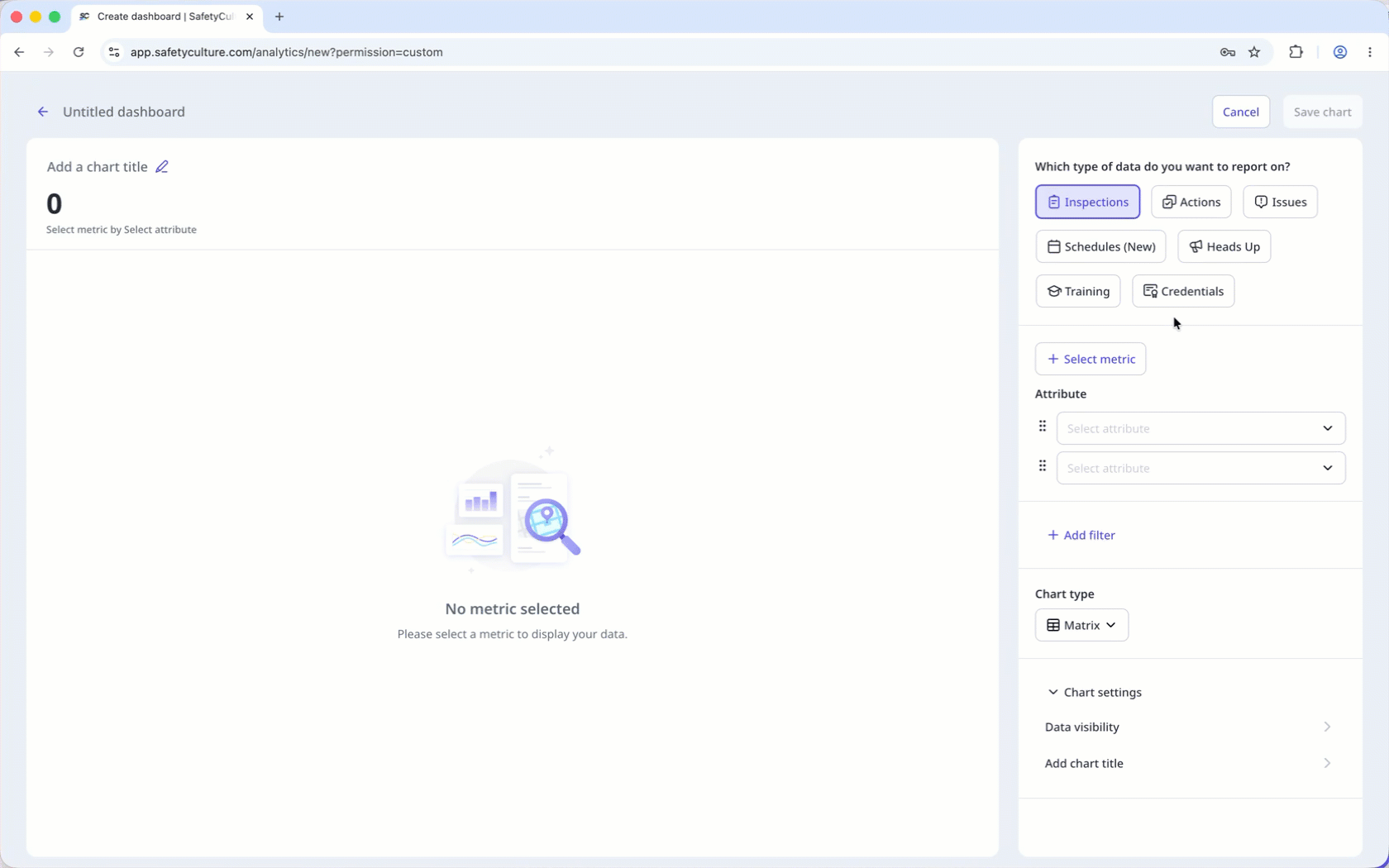Click 'Select metric by Select attribute' text
The image size is (1389, 868).
click(x=122, y=230)
